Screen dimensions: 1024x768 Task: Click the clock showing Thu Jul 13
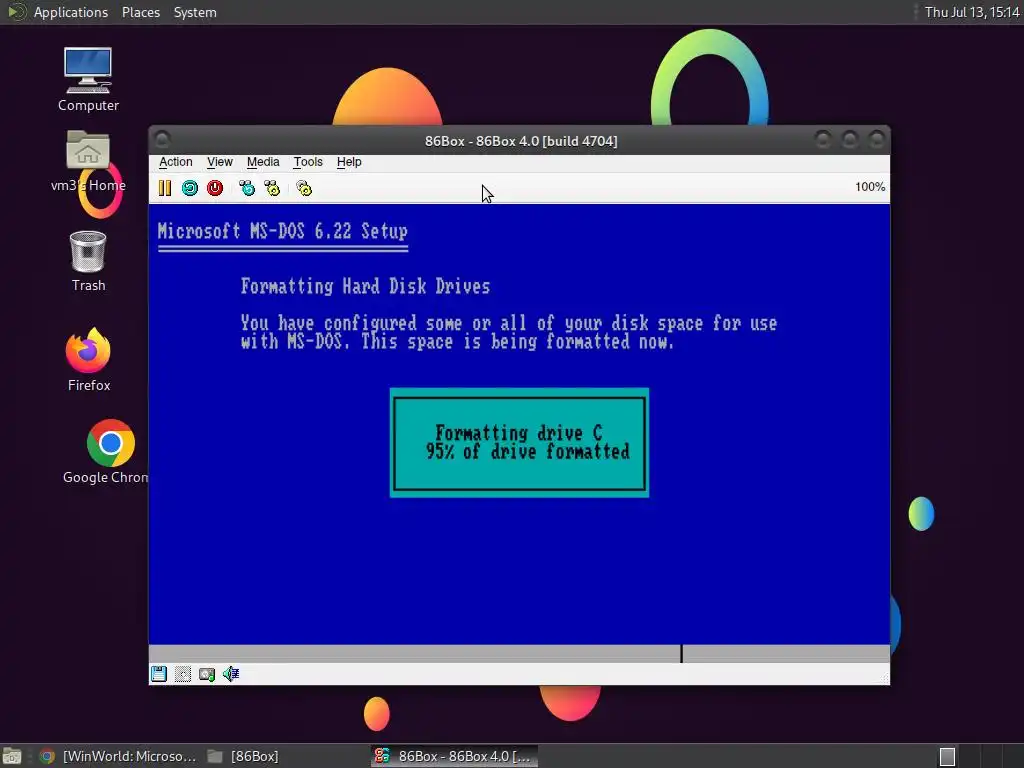point(972,12)
